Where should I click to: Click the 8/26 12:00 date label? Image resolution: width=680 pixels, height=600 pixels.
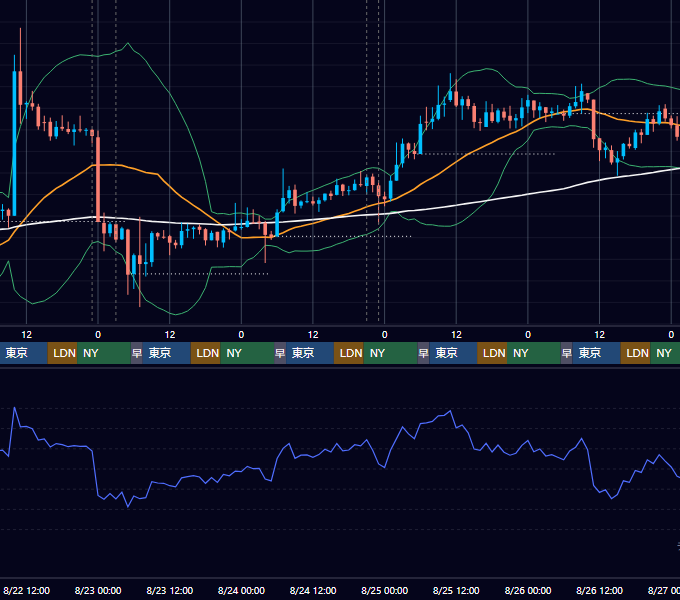tap(599, 590)
